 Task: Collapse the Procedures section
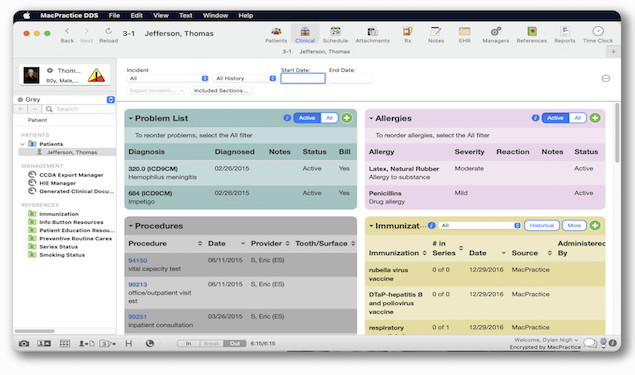click(x=131, y=226)
